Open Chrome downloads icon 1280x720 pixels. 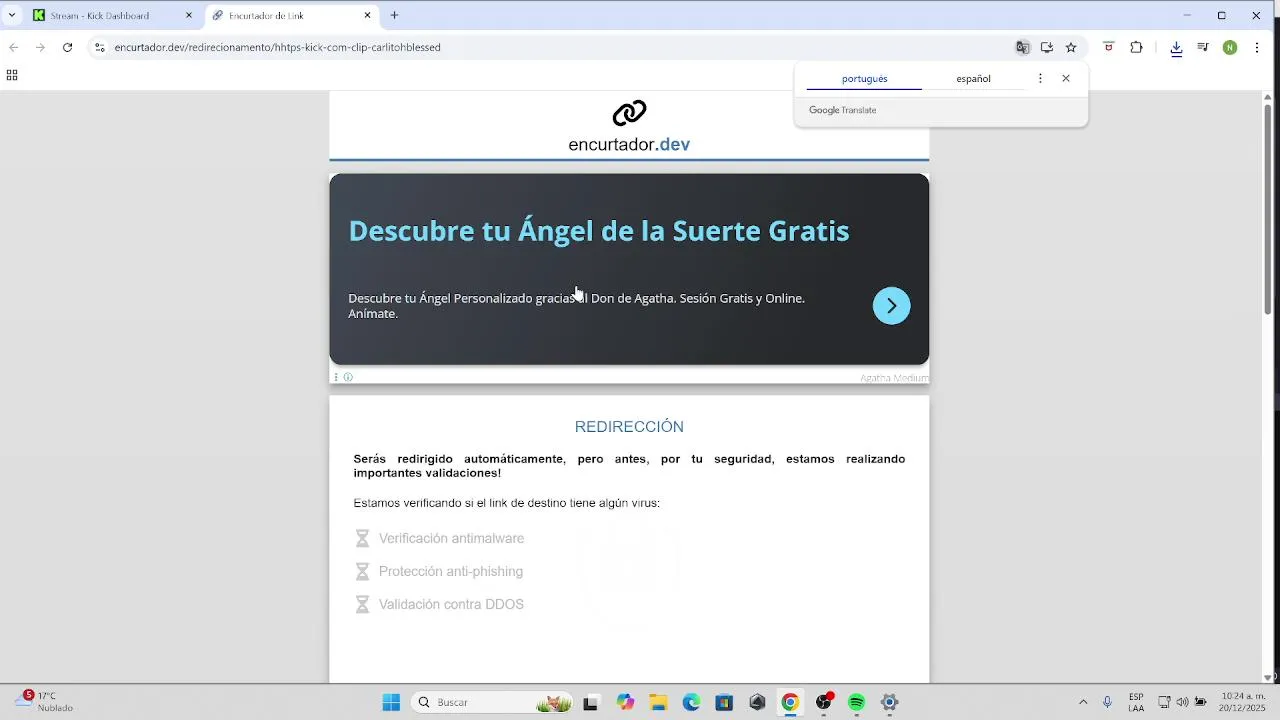(1176, 47)
